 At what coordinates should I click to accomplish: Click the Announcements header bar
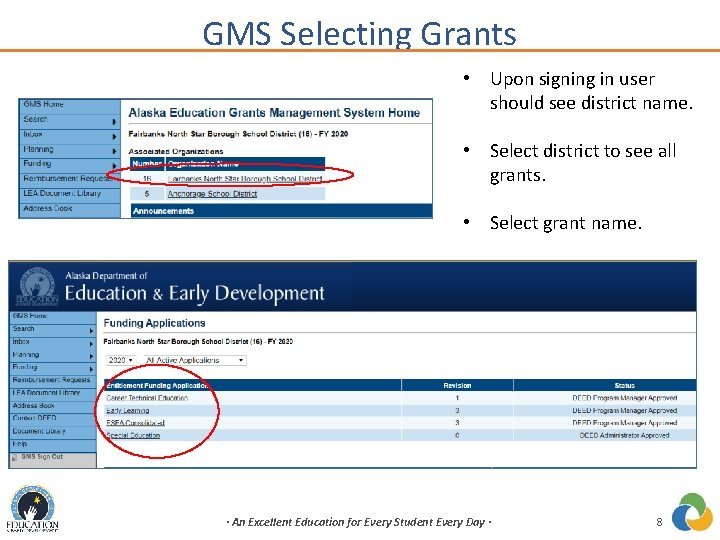[281, 211]
